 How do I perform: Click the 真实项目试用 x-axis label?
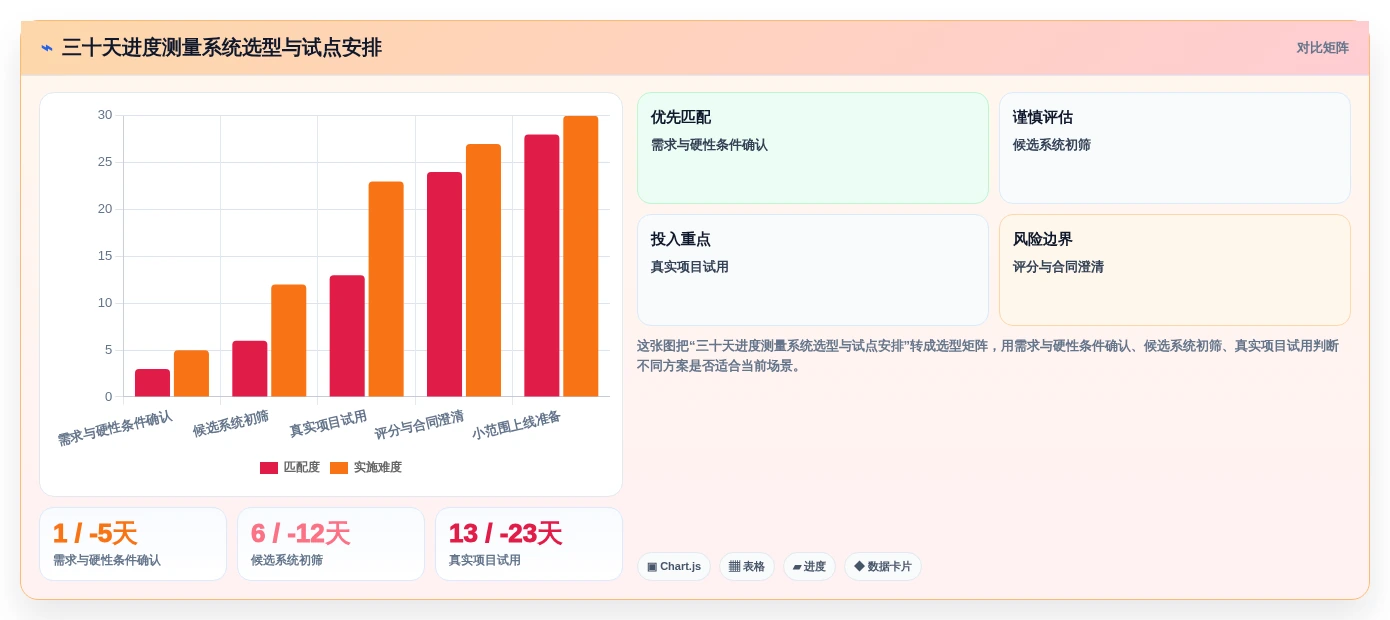328,423
